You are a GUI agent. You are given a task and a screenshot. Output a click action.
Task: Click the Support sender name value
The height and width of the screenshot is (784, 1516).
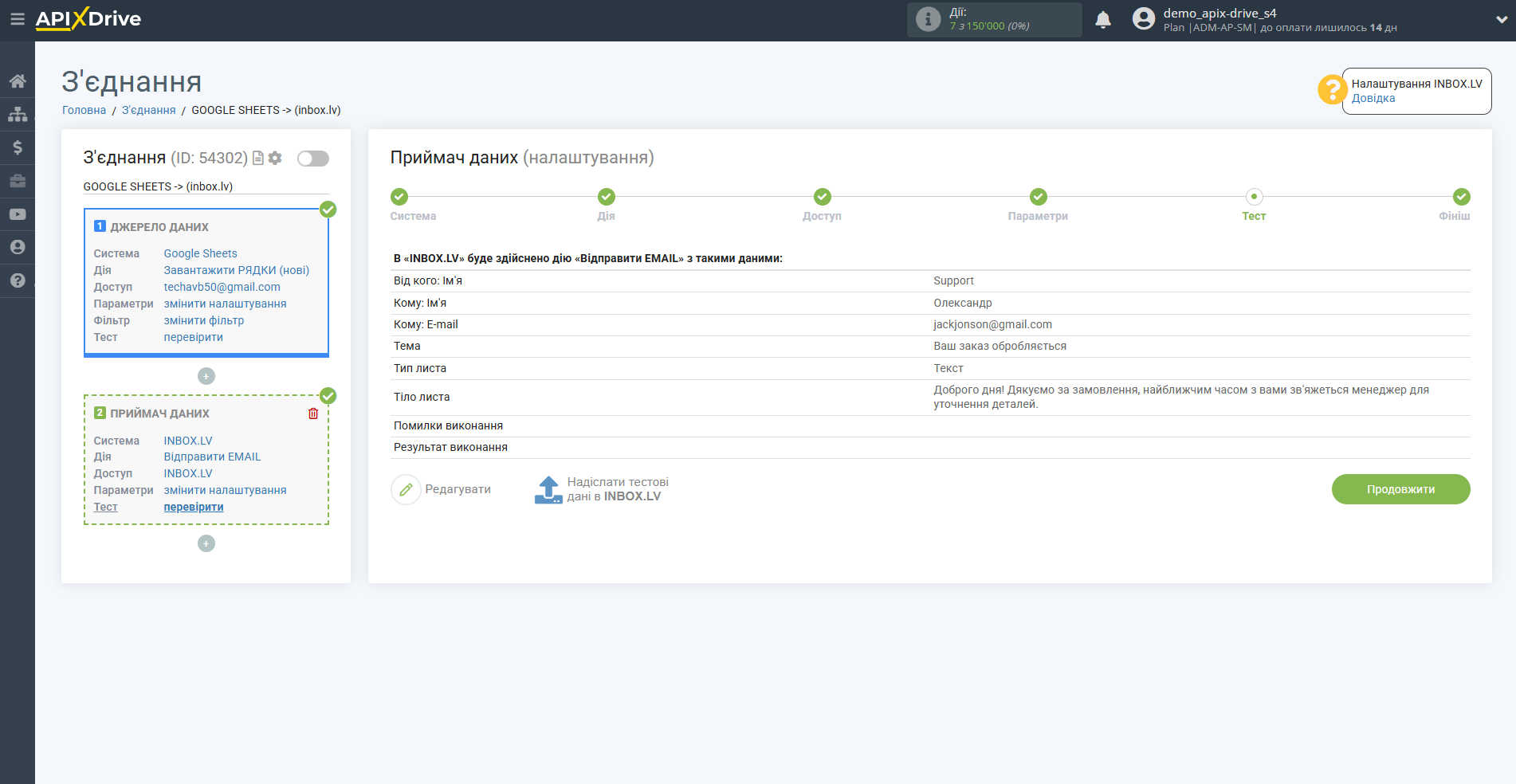[x=953, y=280]
